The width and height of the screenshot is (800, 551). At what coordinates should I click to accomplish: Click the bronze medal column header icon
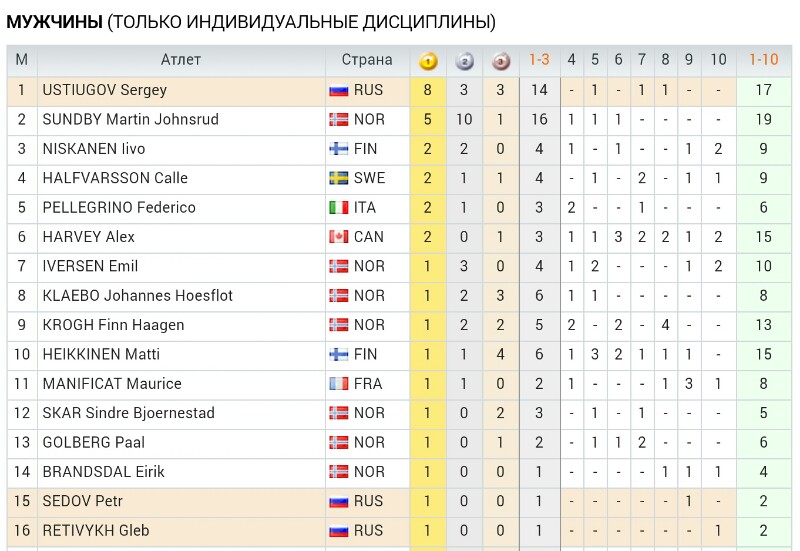[501, 61]
